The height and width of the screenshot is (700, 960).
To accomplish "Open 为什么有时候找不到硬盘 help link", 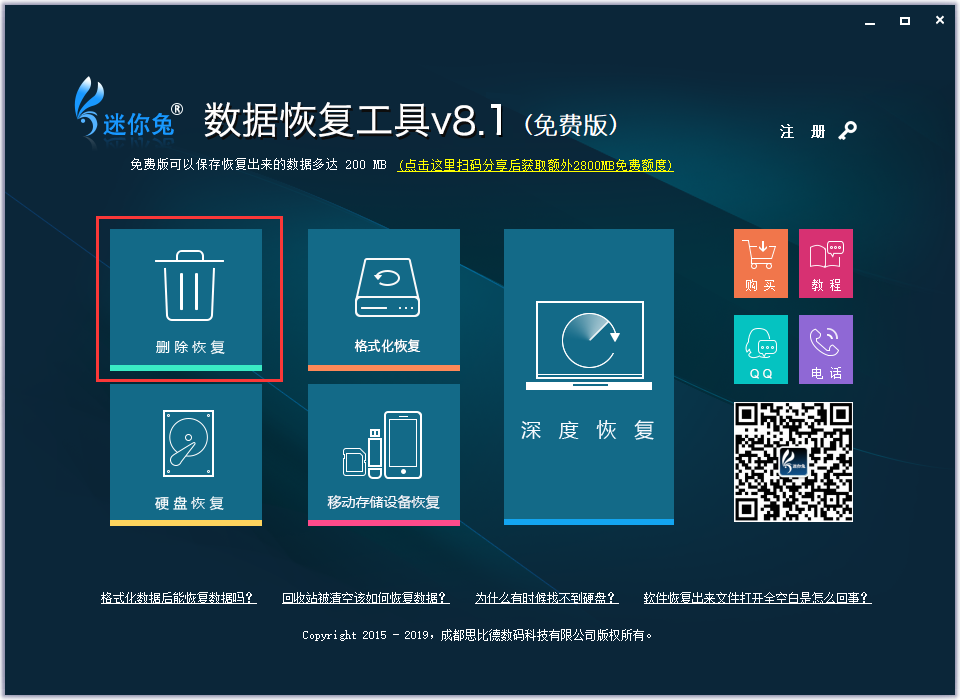I will (547, 598).
